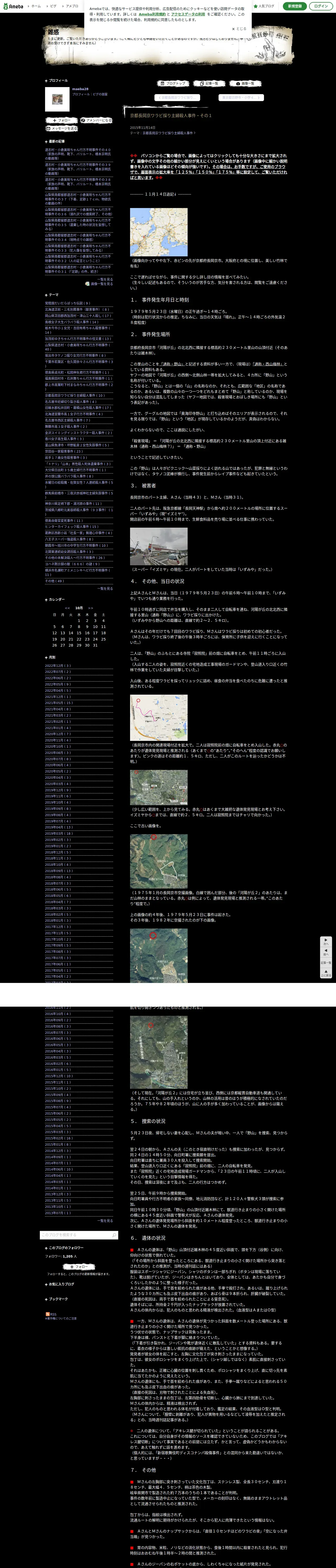Viewport: 336px width, 1568px height.
Task: Click the green 新規登録 button
Action: [295, 6]
